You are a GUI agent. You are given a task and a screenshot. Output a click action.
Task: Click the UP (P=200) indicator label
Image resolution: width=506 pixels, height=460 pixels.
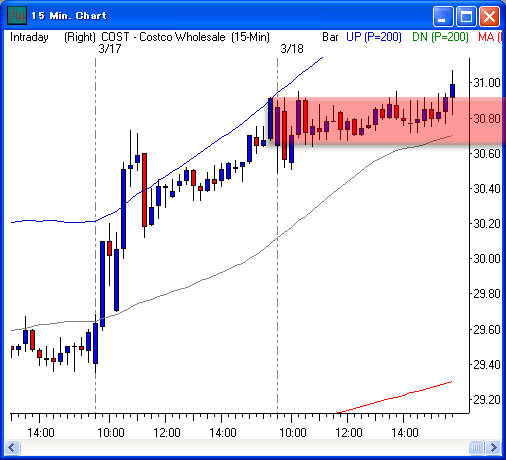tap(374, 37)
